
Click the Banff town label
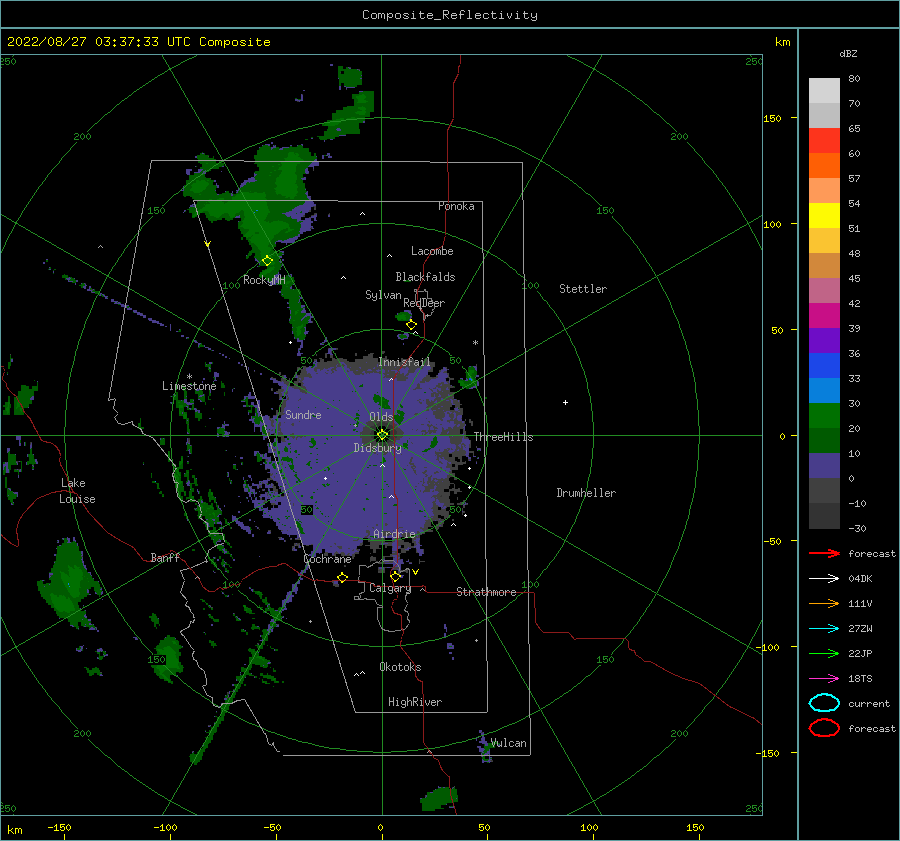pyautogui.click(x=165, y=557)
